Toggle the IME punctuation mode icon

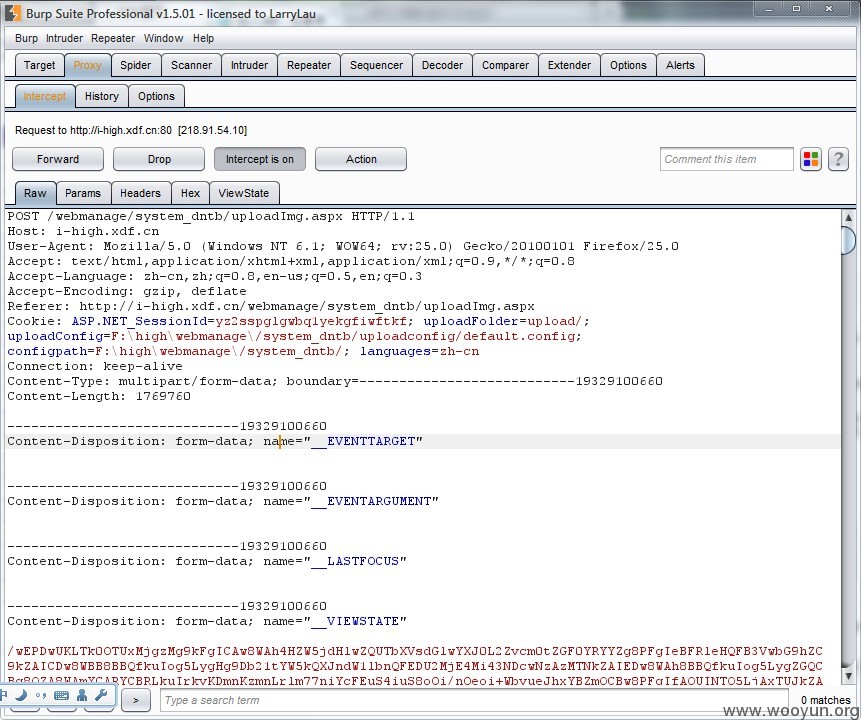pyautogui.click(x=41, y=695)
